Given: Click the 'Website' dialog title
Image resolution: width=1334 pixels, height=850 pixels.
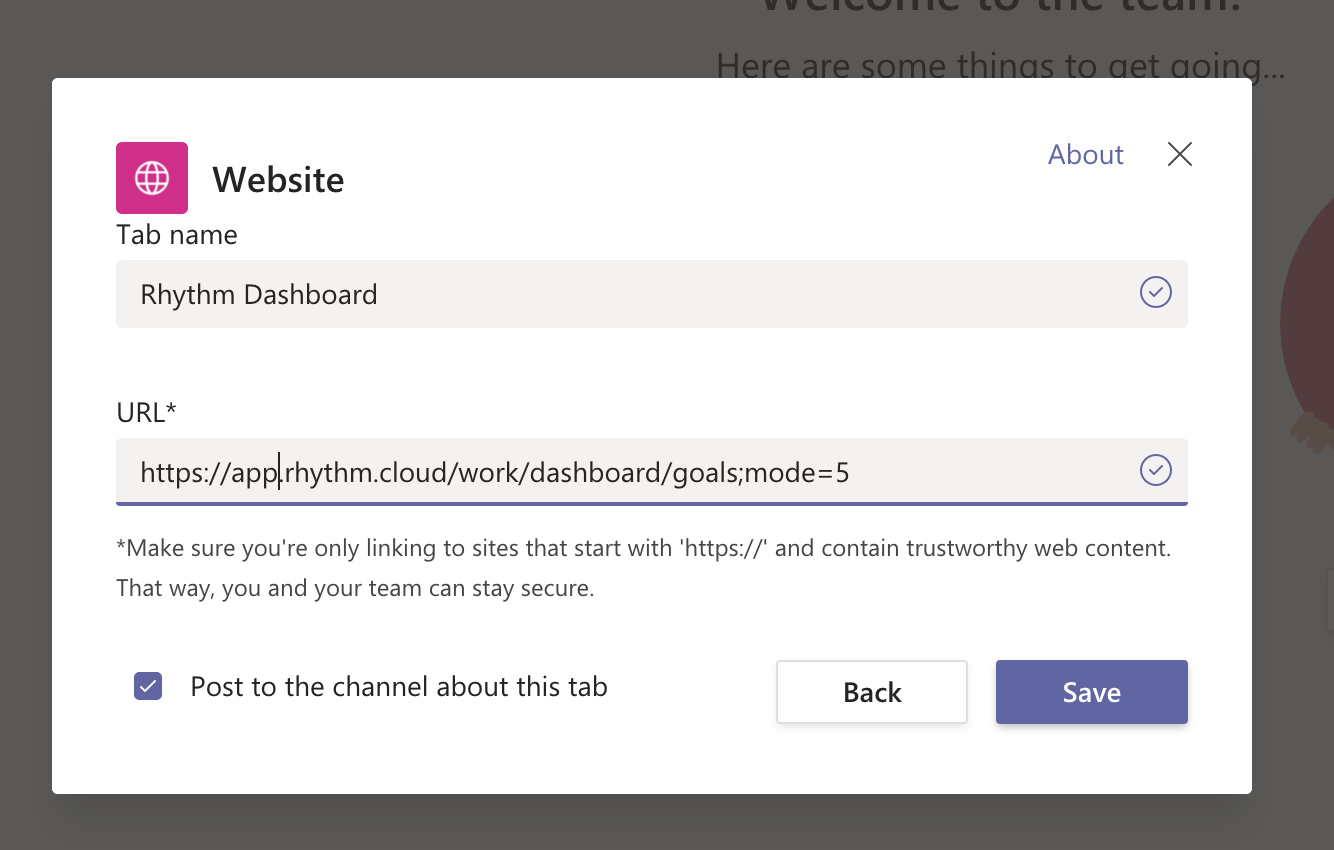Looking at the screenshot, I should pos(278,180).
